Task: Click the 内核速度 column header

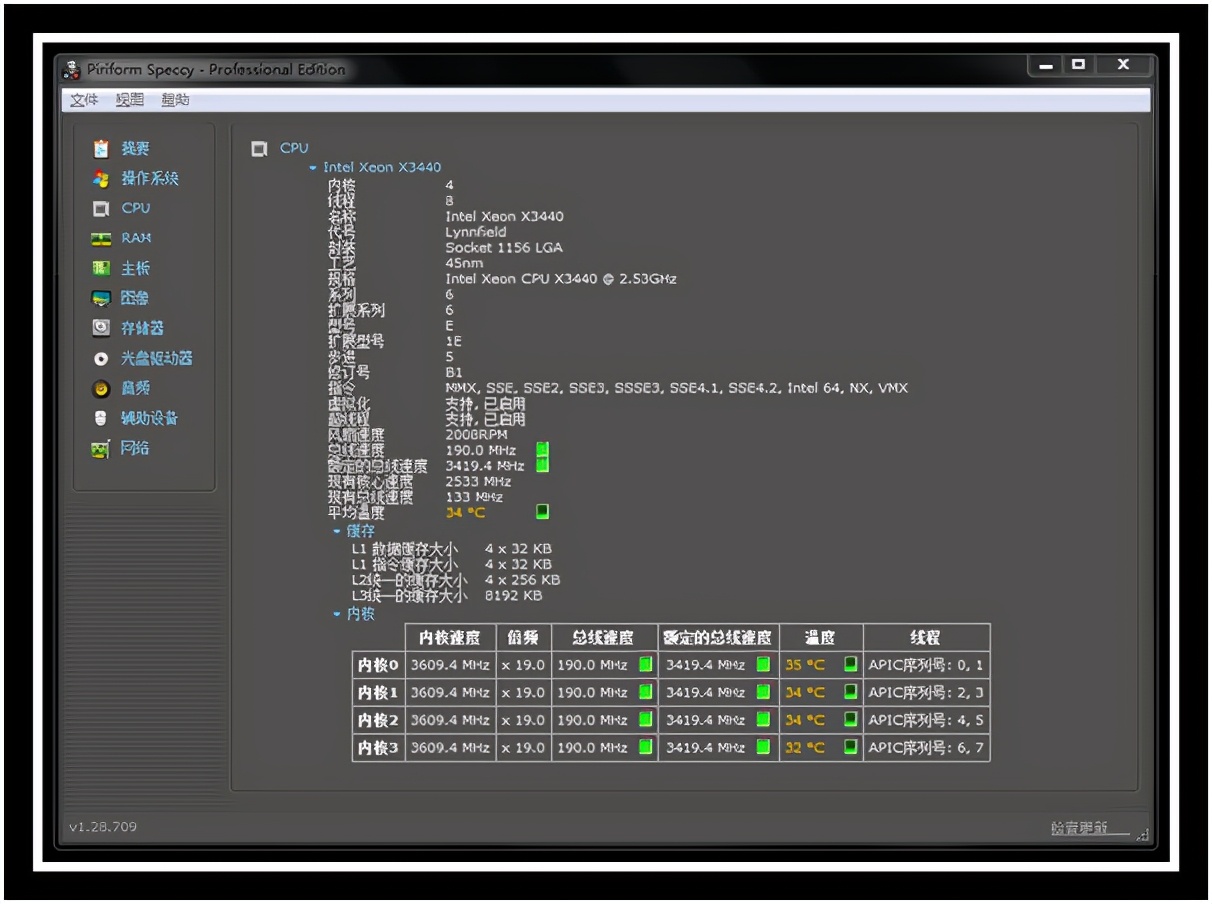Action: (x=450, y=637)
